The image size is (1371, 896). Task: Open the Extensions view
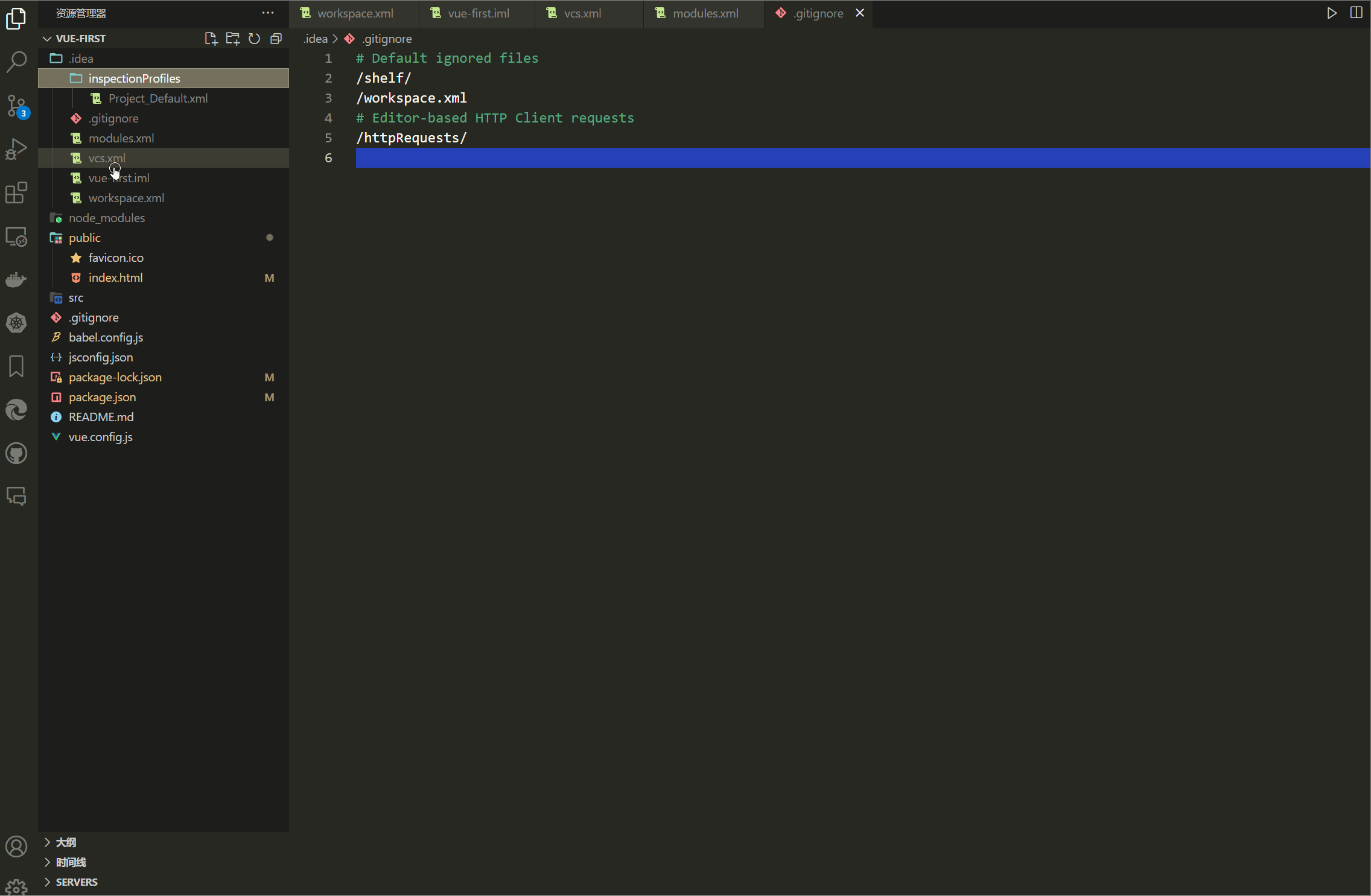(16, 193)
